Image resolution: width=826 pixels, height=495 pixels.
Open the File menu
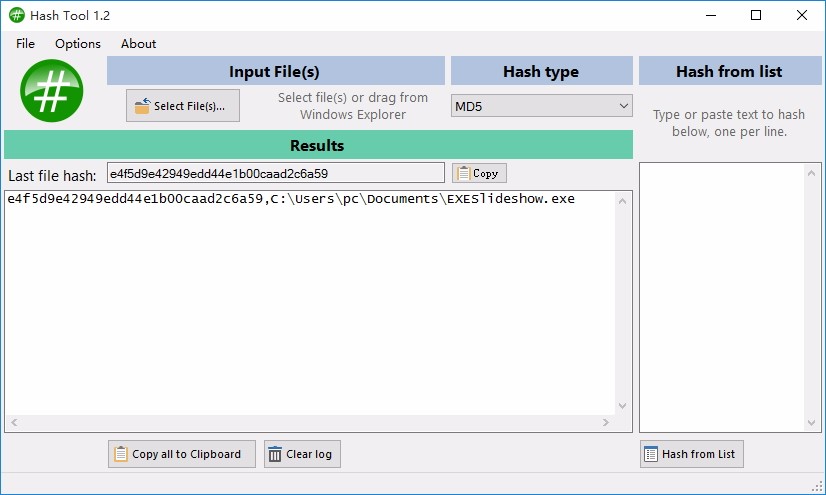click(25, 43)
